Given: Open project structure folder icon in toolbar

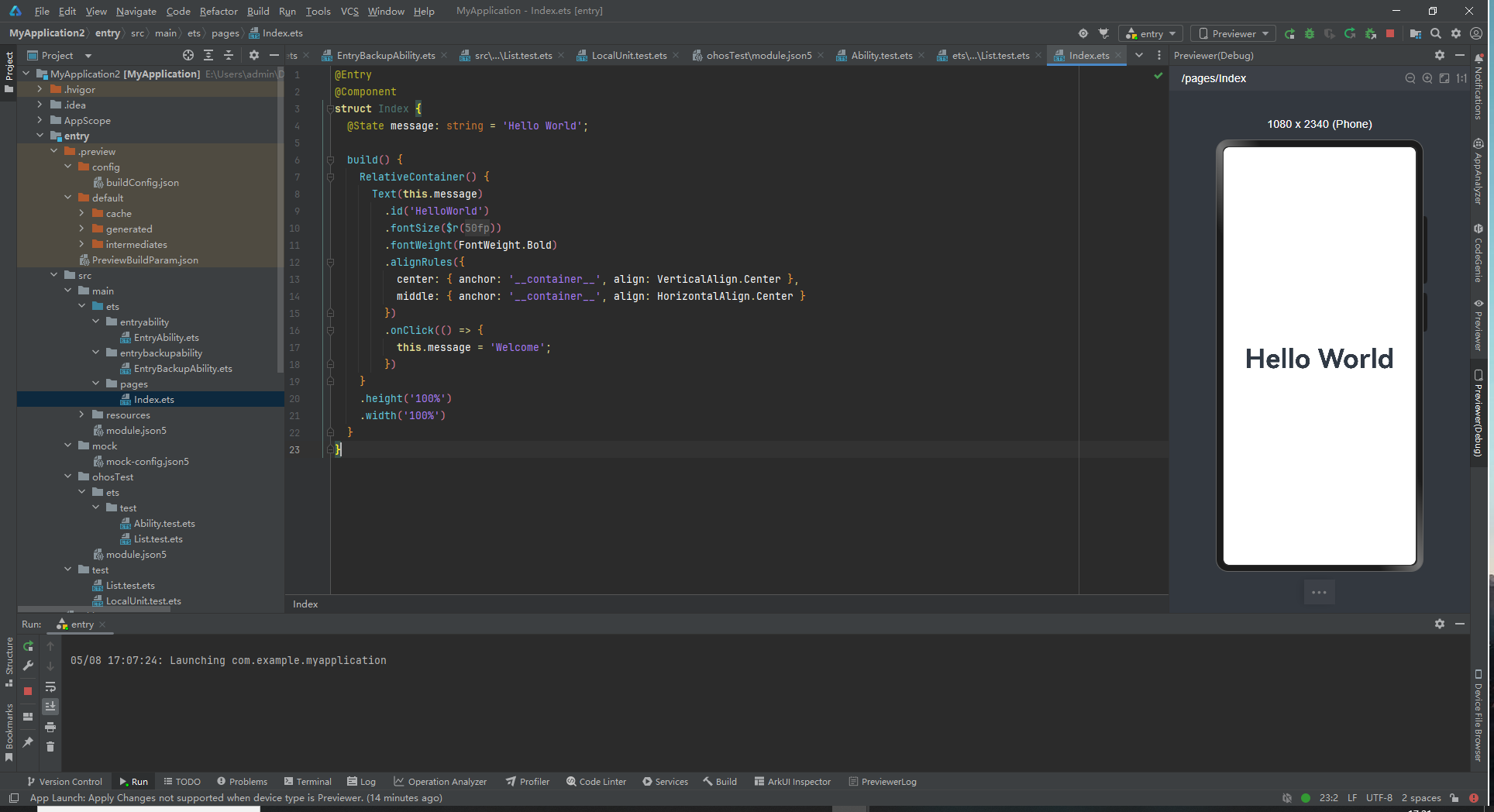Looking at the screenshot, I should click(1415, 33).
